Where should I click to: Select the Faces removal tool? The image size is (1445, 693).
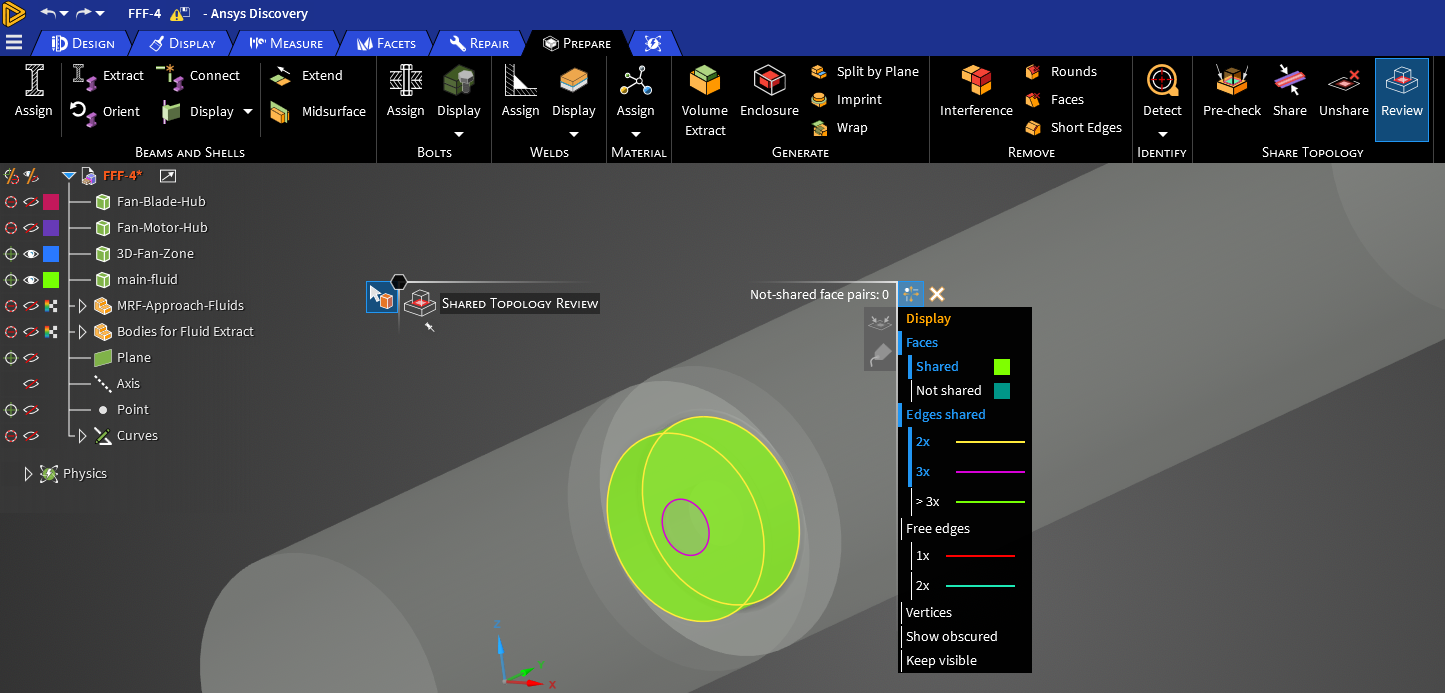click(x=1055, y=99)
